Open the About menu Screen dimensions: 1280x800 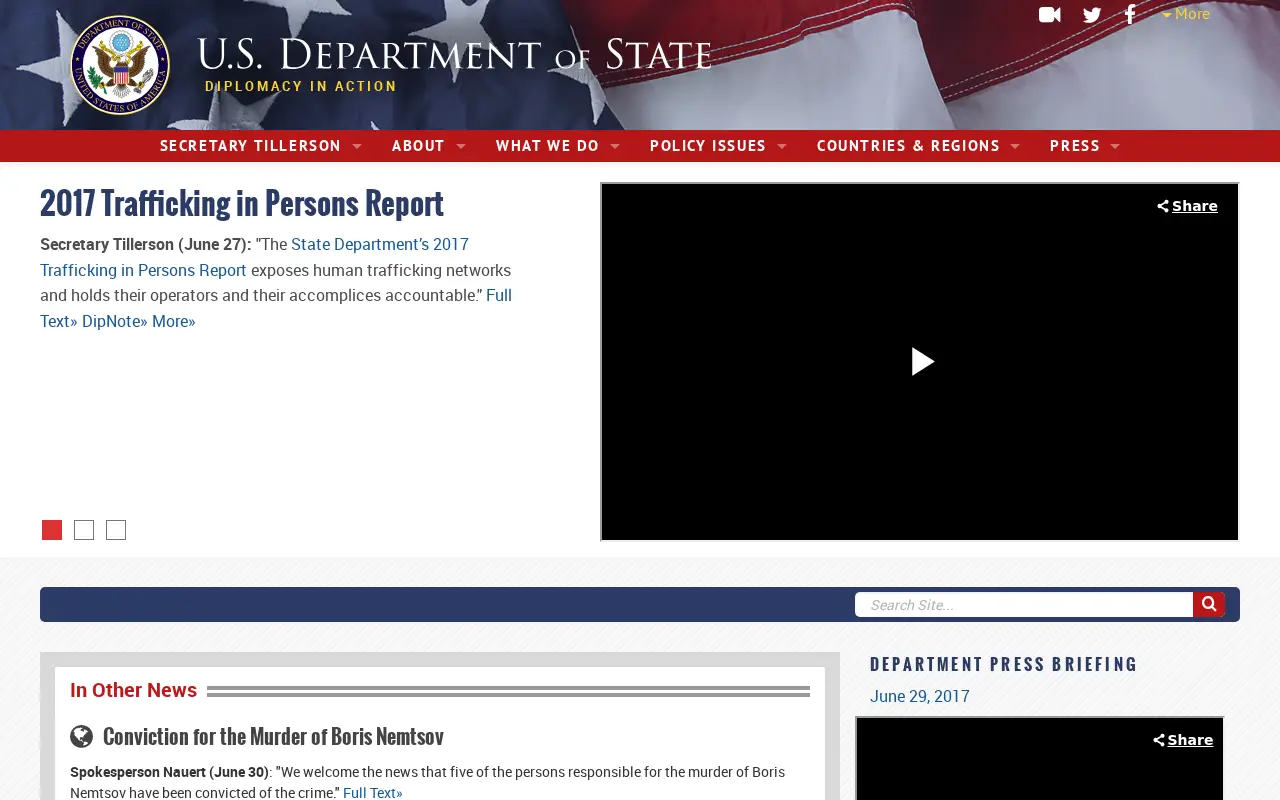428,146
